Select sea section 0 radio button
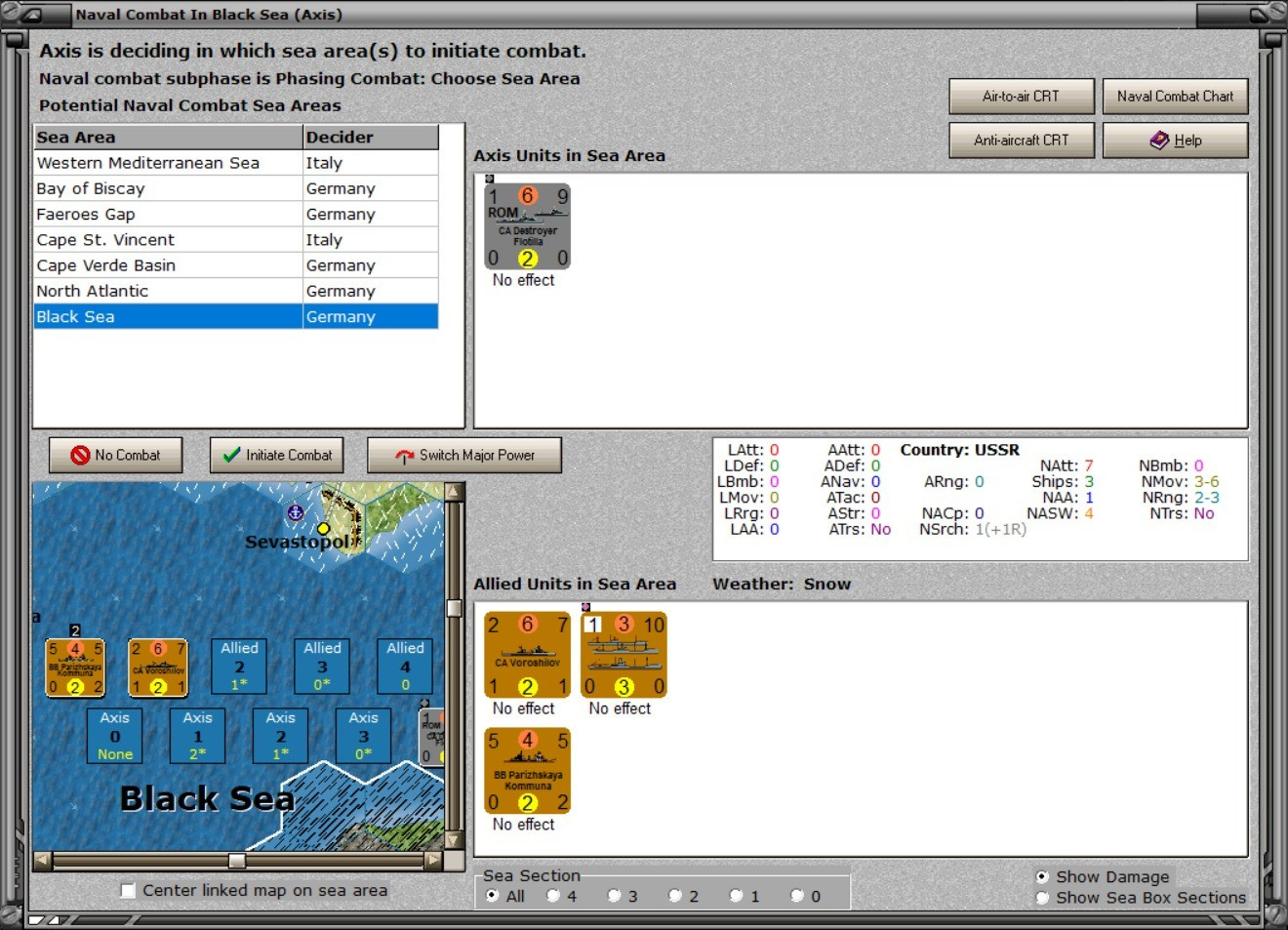1288x930 pixels. click(796, 896)
